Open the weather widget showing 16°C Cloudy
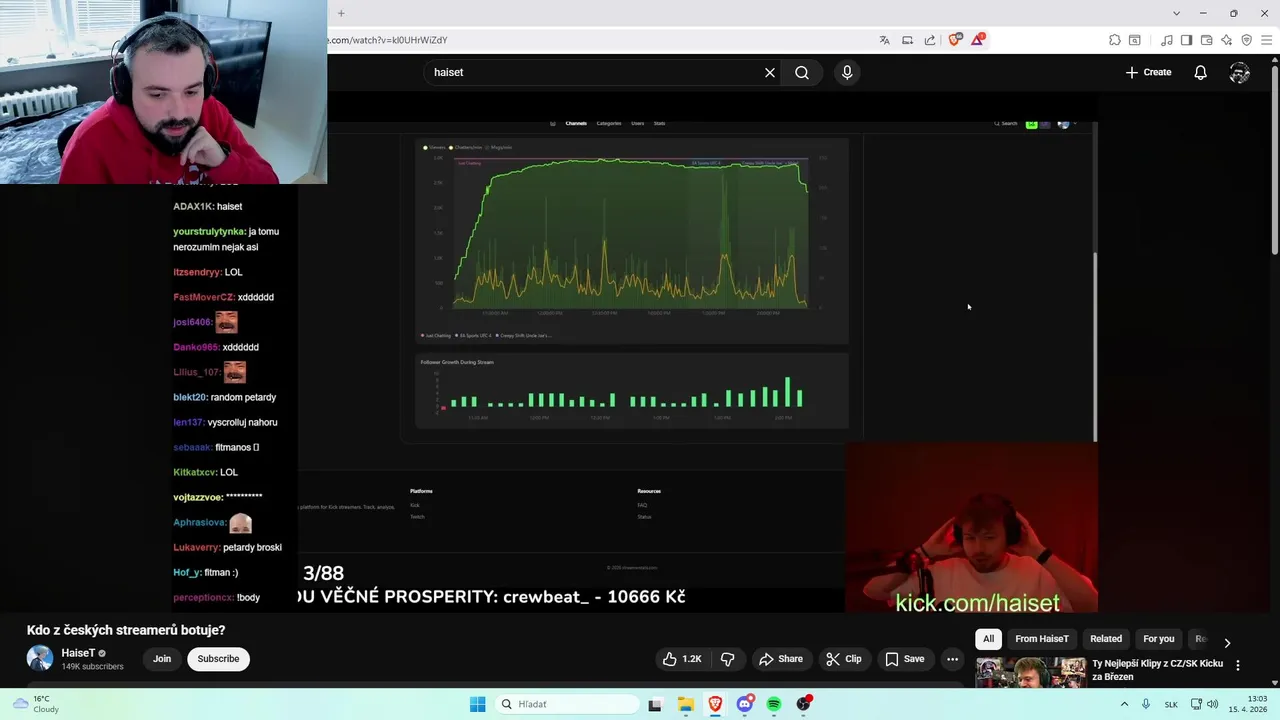This screenshot has height=720, width=1280. [34, 704]
